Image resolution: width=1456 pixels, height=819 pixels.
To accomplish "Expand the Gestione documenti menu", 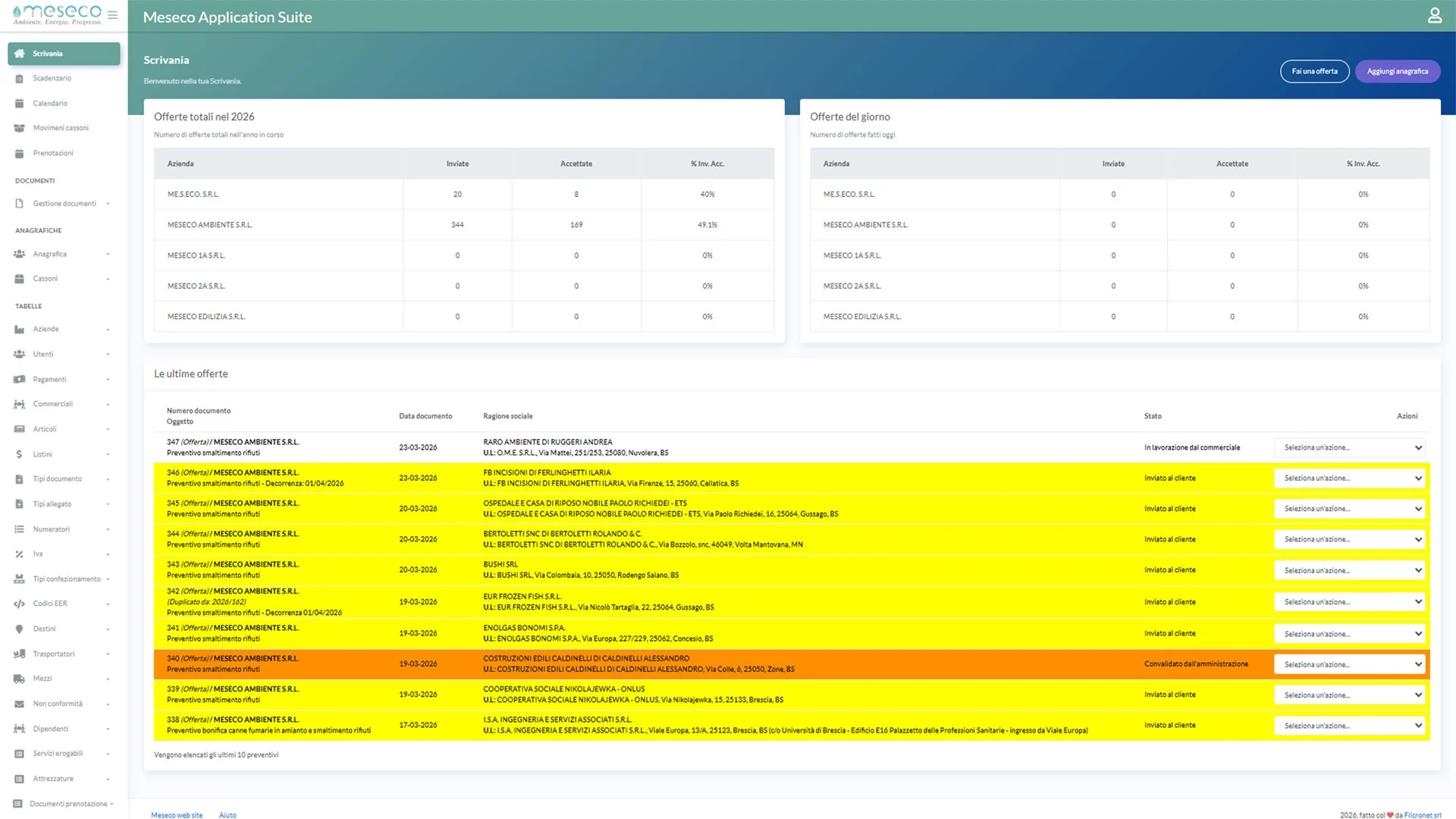I will [64, 204].
